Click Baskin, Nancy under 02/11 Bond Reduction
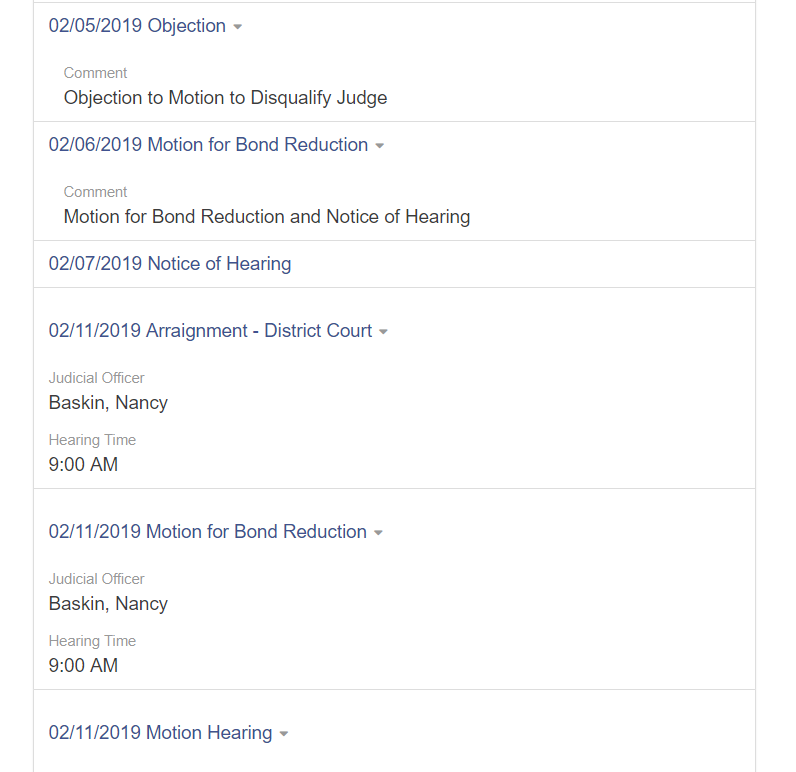Screen dimensions: 796x772 (108, 604)
